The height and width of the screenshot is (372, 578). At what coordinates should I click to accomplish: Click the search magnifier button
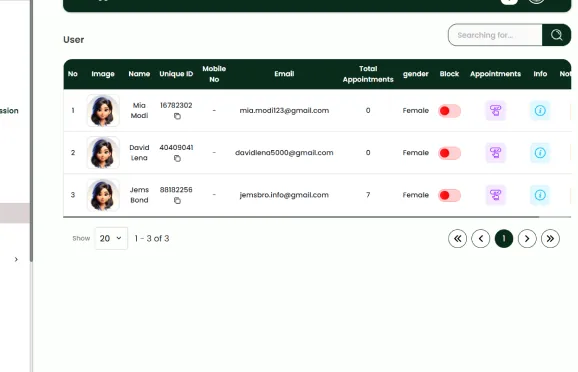556,35
